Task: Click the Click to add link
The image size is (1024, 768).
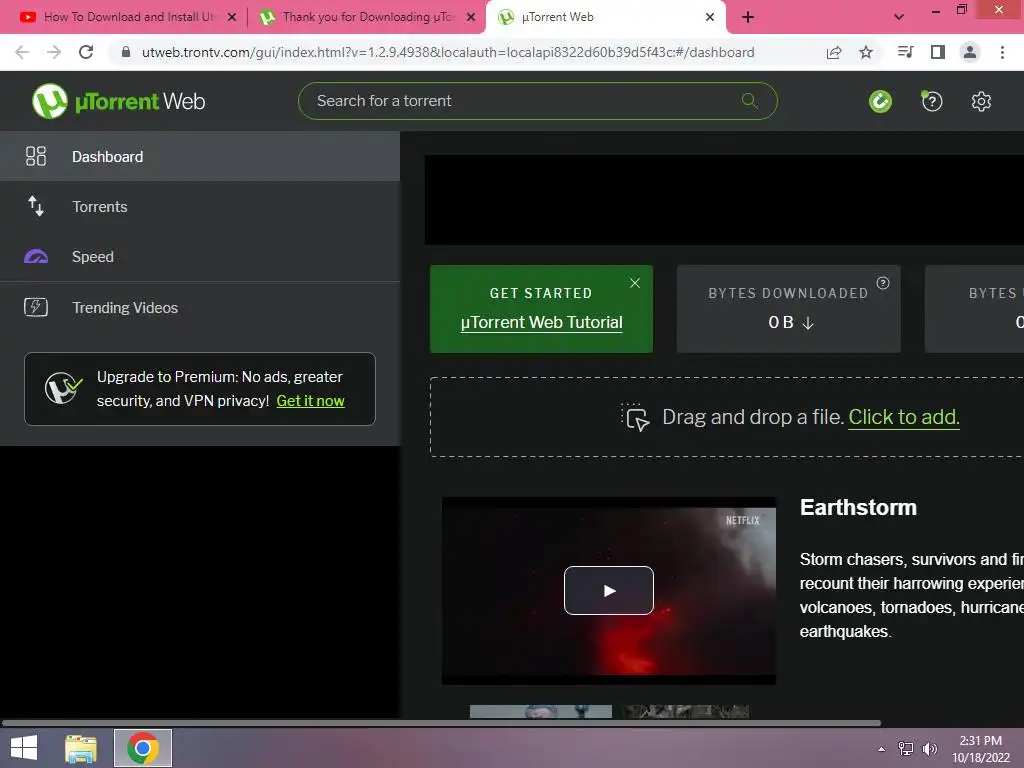Action: pos(904,417)
